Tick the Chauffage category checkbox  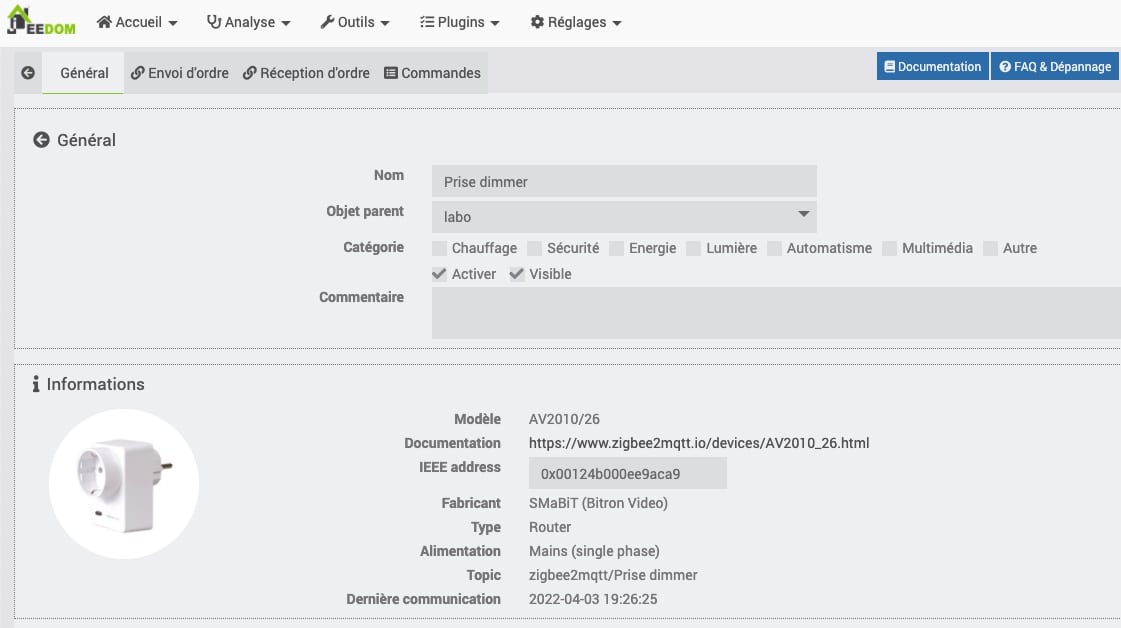pos(439,248)
